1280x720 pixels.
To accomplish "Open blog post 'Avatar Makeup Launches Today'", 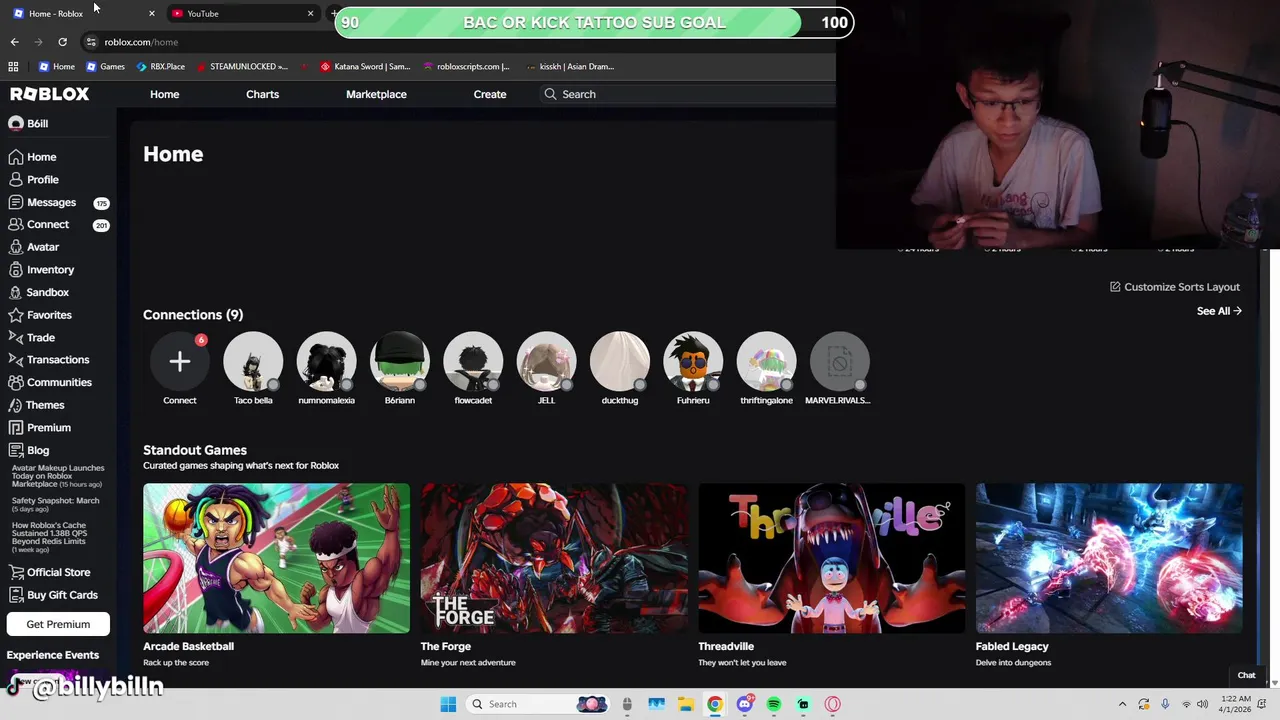I will (58, 476).
